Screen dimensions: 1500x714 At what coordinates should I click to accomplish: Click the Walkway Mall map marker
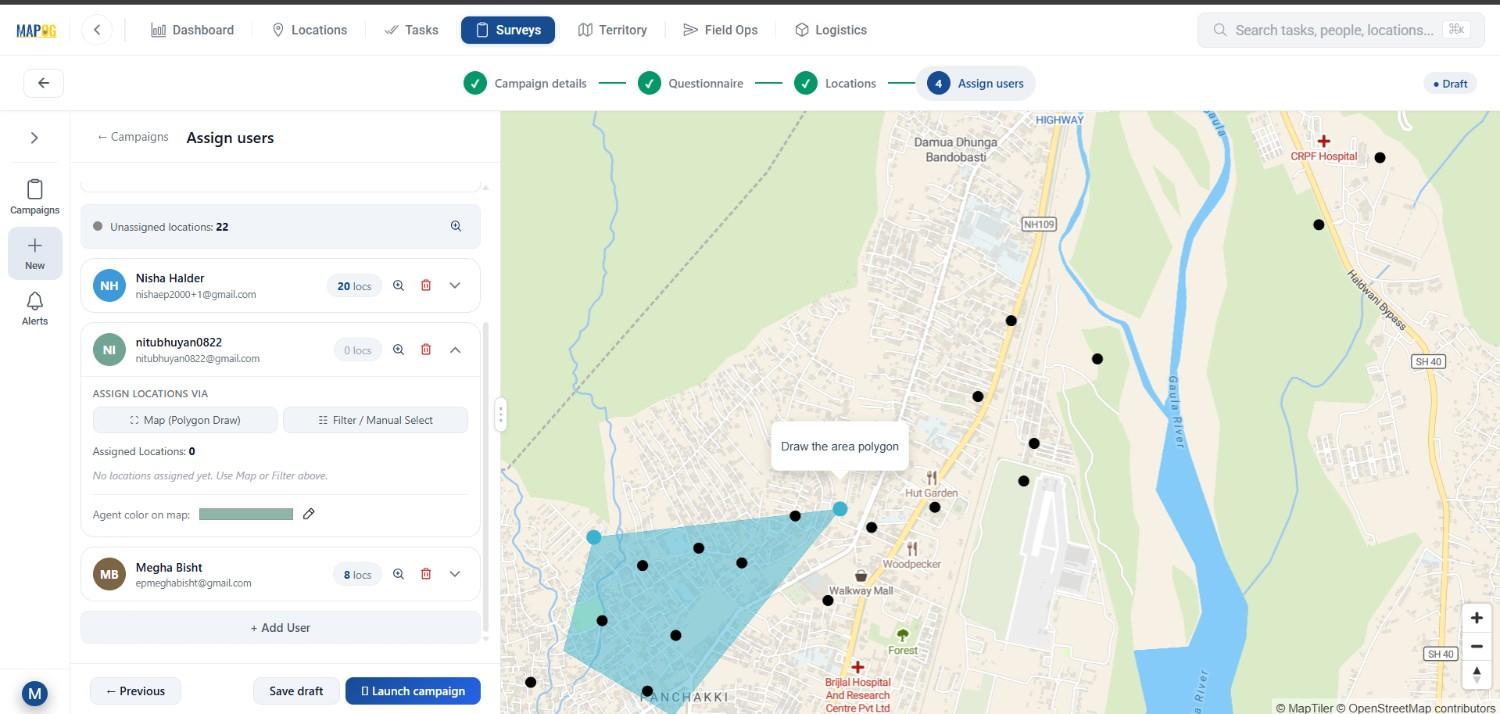coord(861,575)
